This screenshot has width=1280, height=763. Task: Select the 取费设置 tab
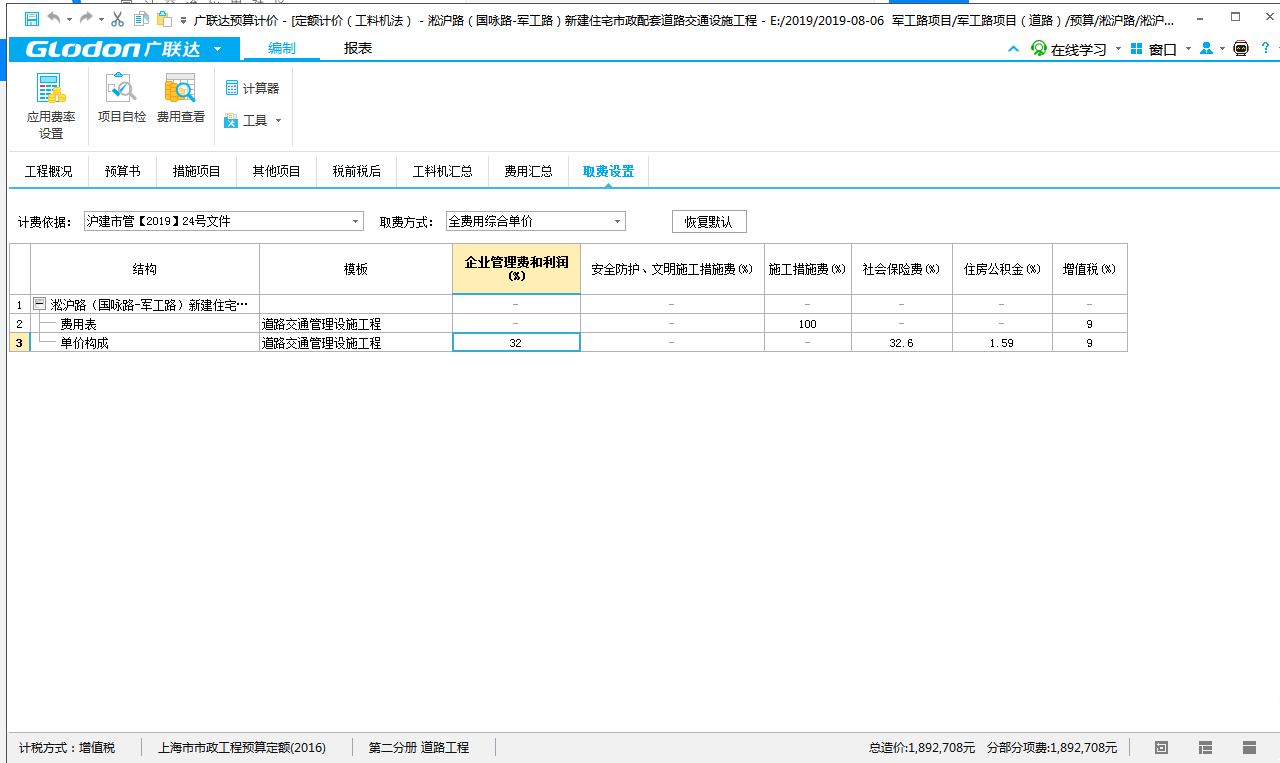click(608, 171)
